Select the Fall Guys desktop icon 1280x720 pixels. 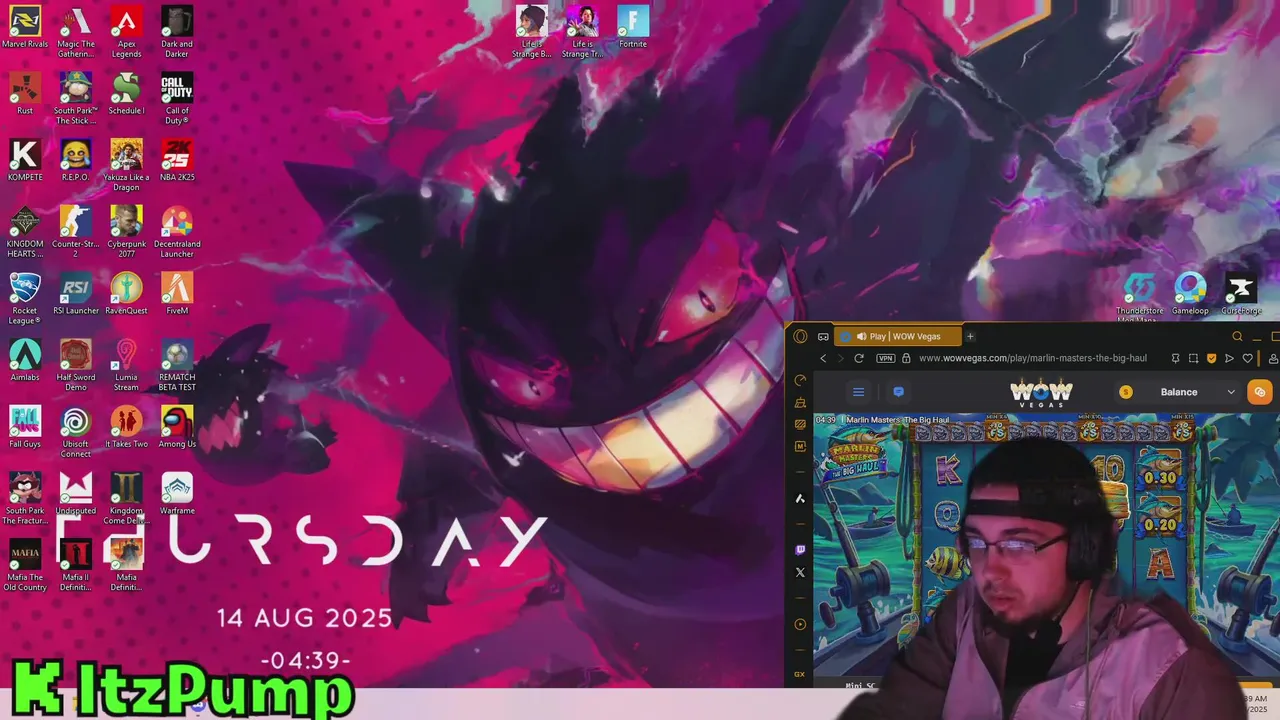pyautogui.click(x=25, y=427)
